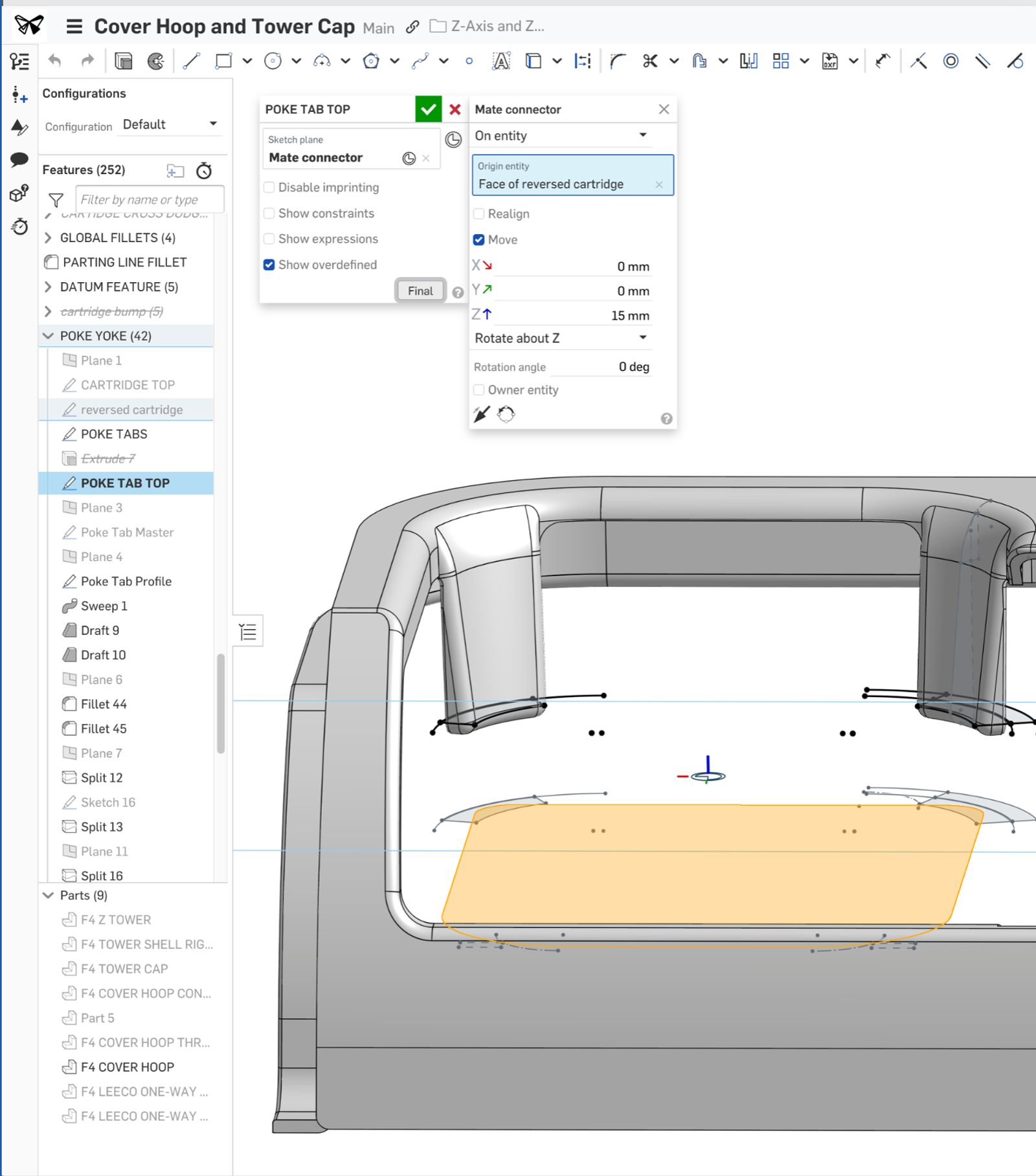
Task: Select the Trim sketch tool
Action: point(649,60)
